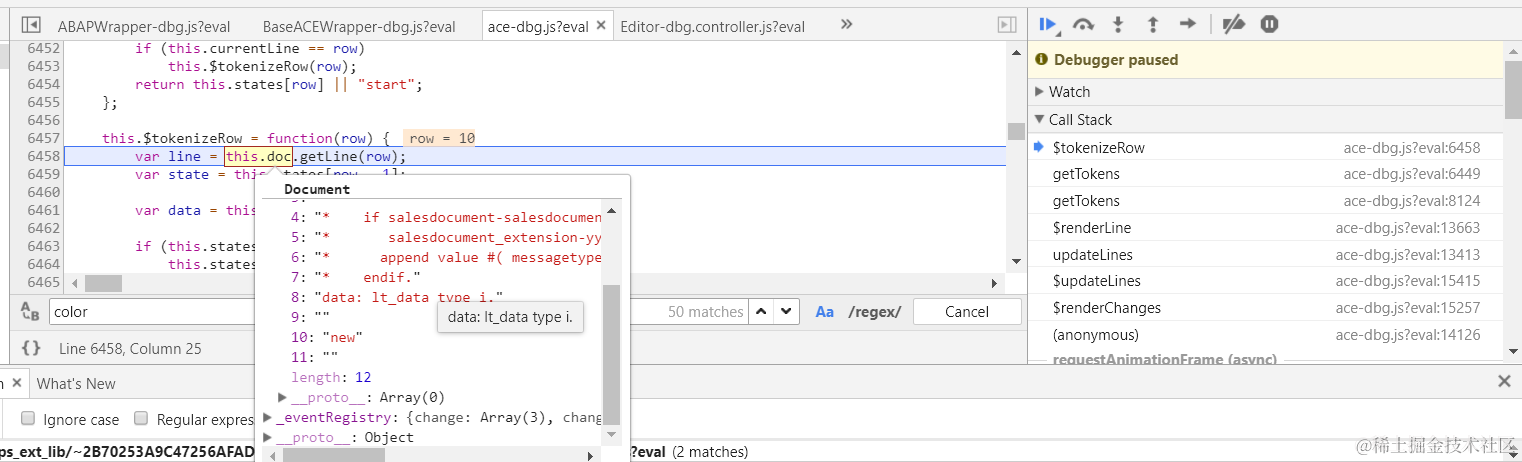Open ace-dbg.js?eval:6449 source link
The width and height of the screenshot is (1522, 462).
[x=1411, y=174]
